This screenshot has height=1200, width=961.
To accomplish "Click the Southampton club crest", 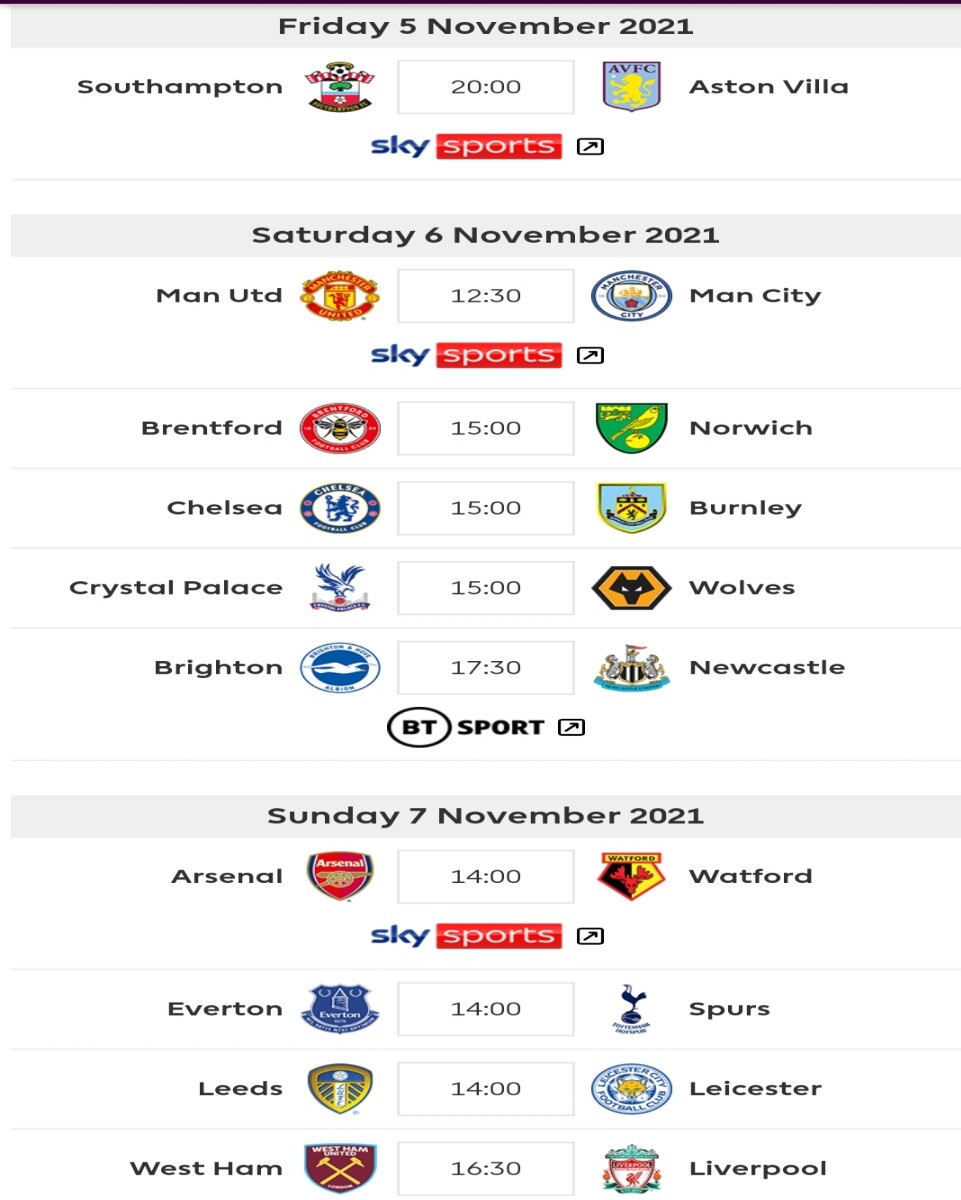I will [340, 87].
